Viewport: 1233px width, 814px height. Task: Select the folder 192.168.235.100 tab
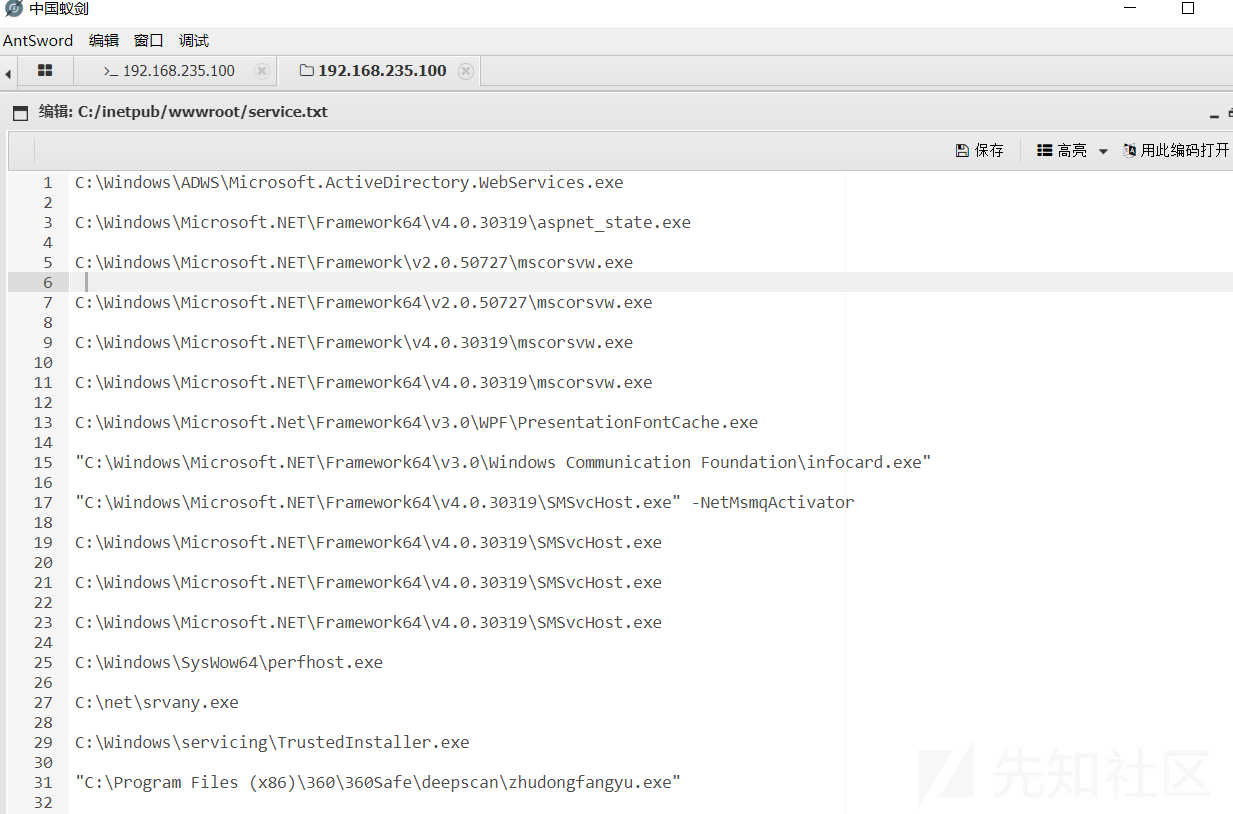[x=373, y=71]
